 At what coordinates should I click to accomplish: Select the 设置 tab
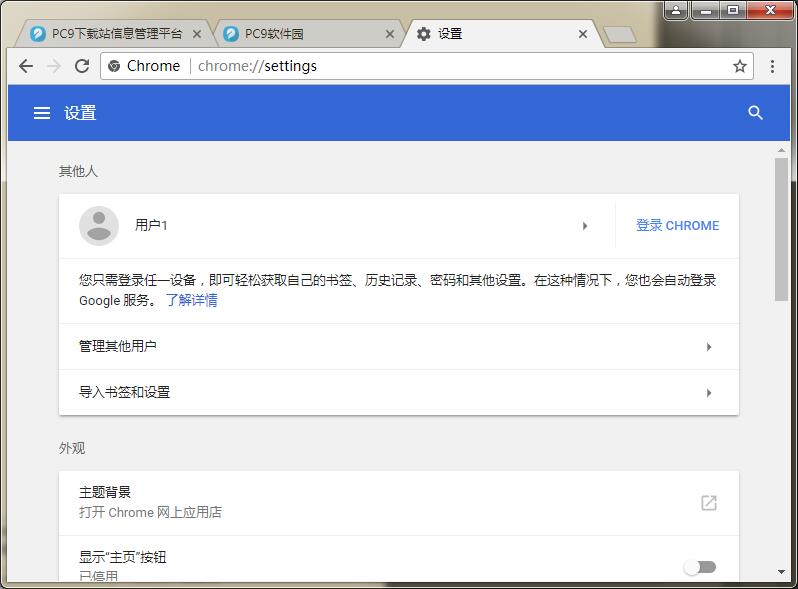click(x=501, y=34)
